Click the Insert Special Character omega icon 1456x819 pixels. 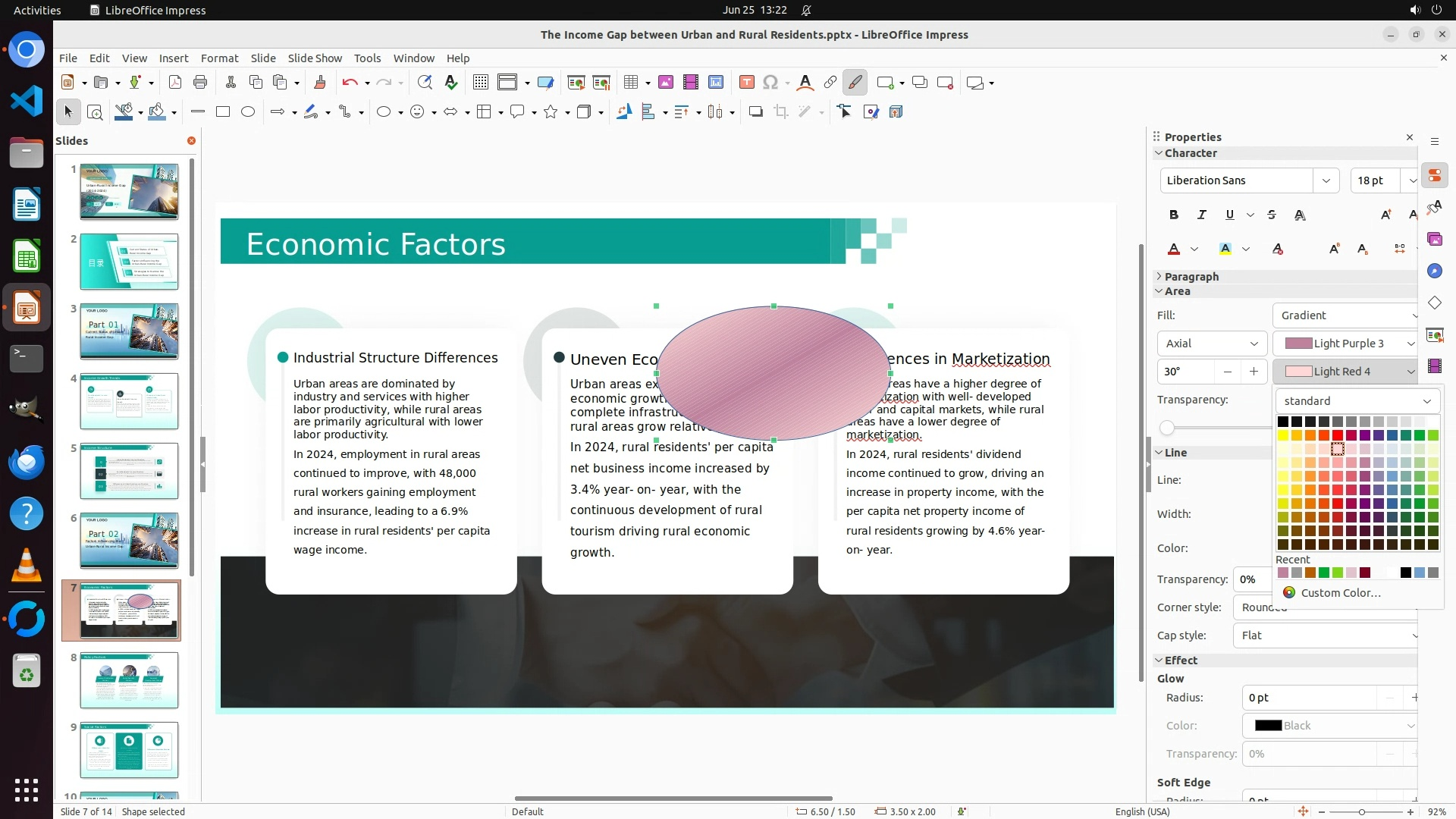770,83
